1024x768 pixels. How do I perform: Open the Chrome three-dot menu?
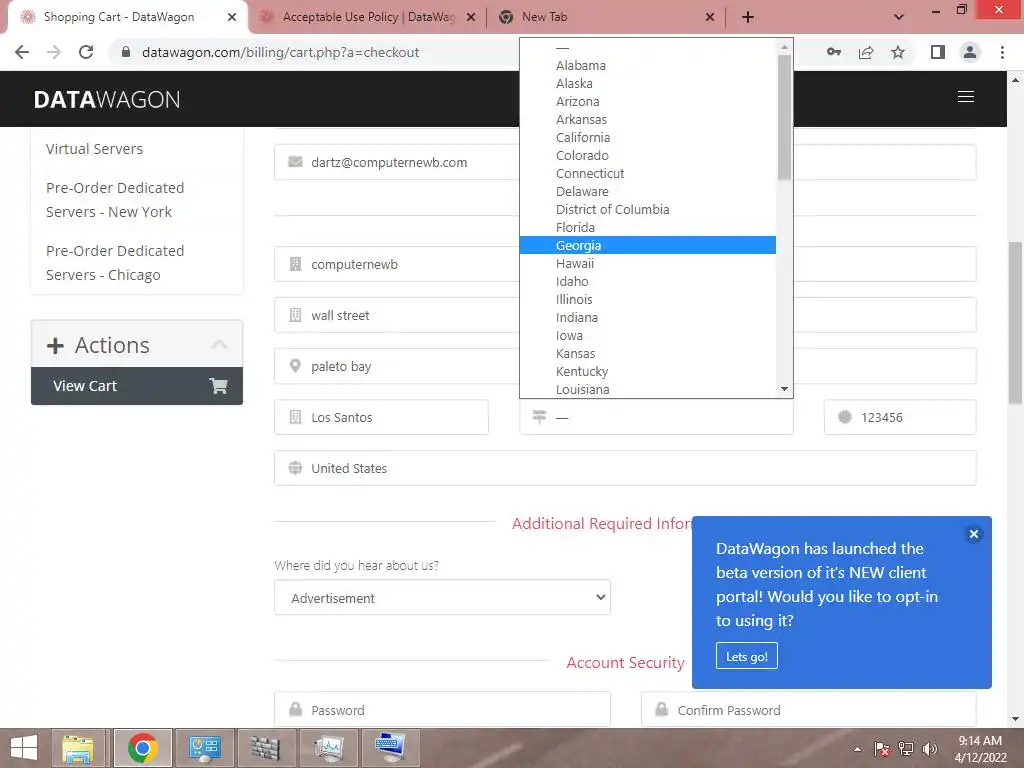click(1002, 52)
